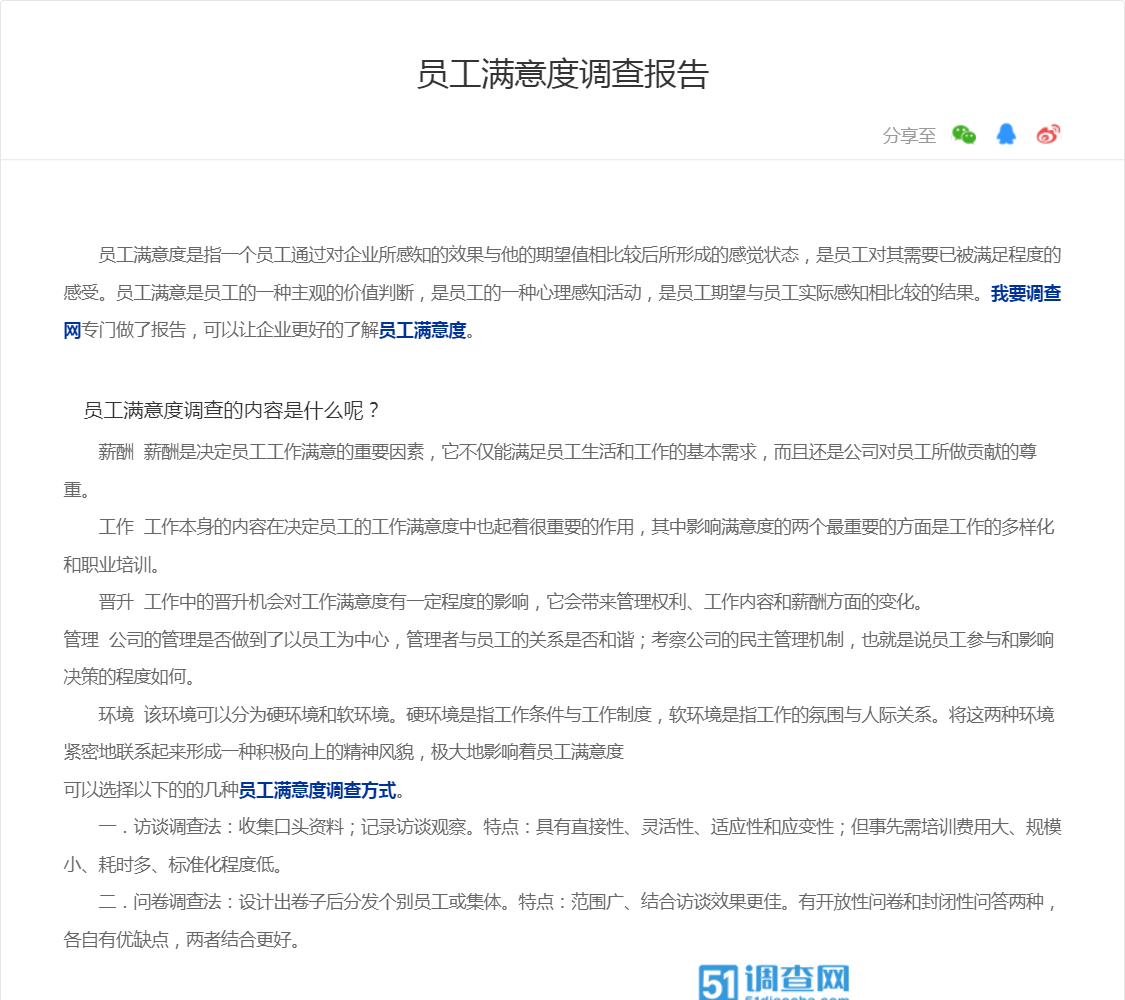Screen dimensions: 1125x1000
Task: Open the 我要调查网 link
Action: pyautogui.click(x=1025, y=293)
